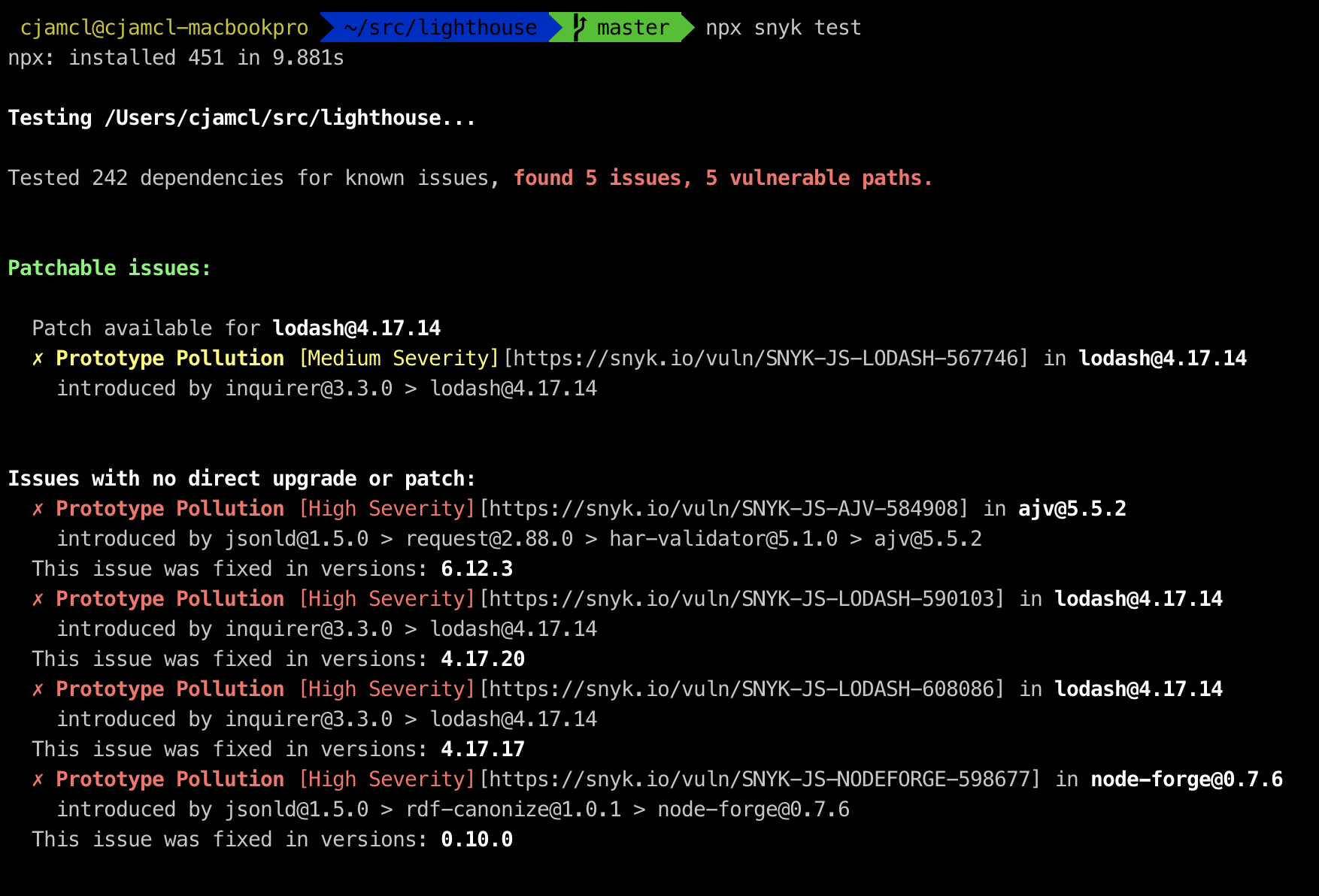Click the ✗ beside SNYK-JS-LODASH-590103 issue
Image resolution: width=1319 pixels, height=896 pixels.
[x=37, y=599]
